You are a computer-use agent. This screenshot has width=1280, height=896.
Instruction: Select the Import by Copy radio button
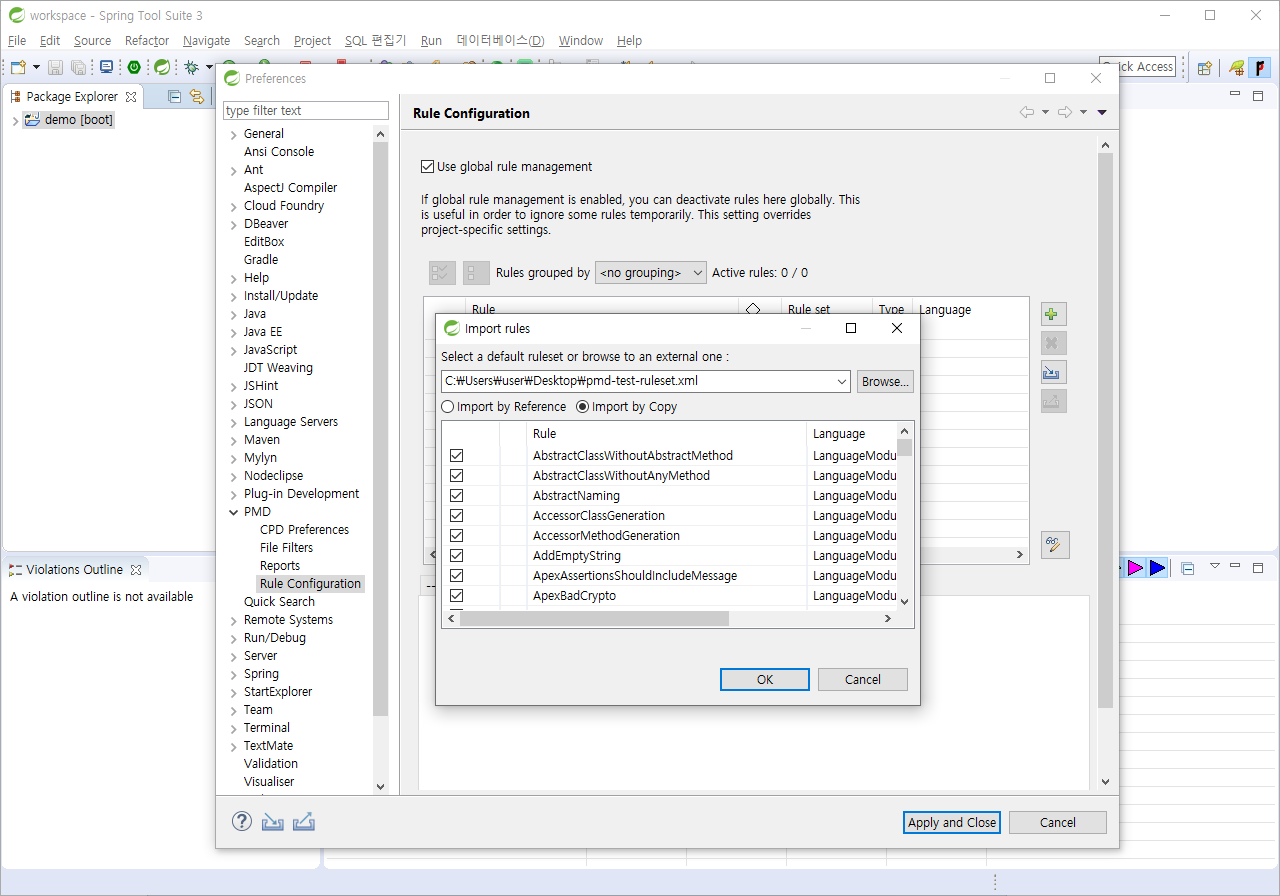[583, 407]
